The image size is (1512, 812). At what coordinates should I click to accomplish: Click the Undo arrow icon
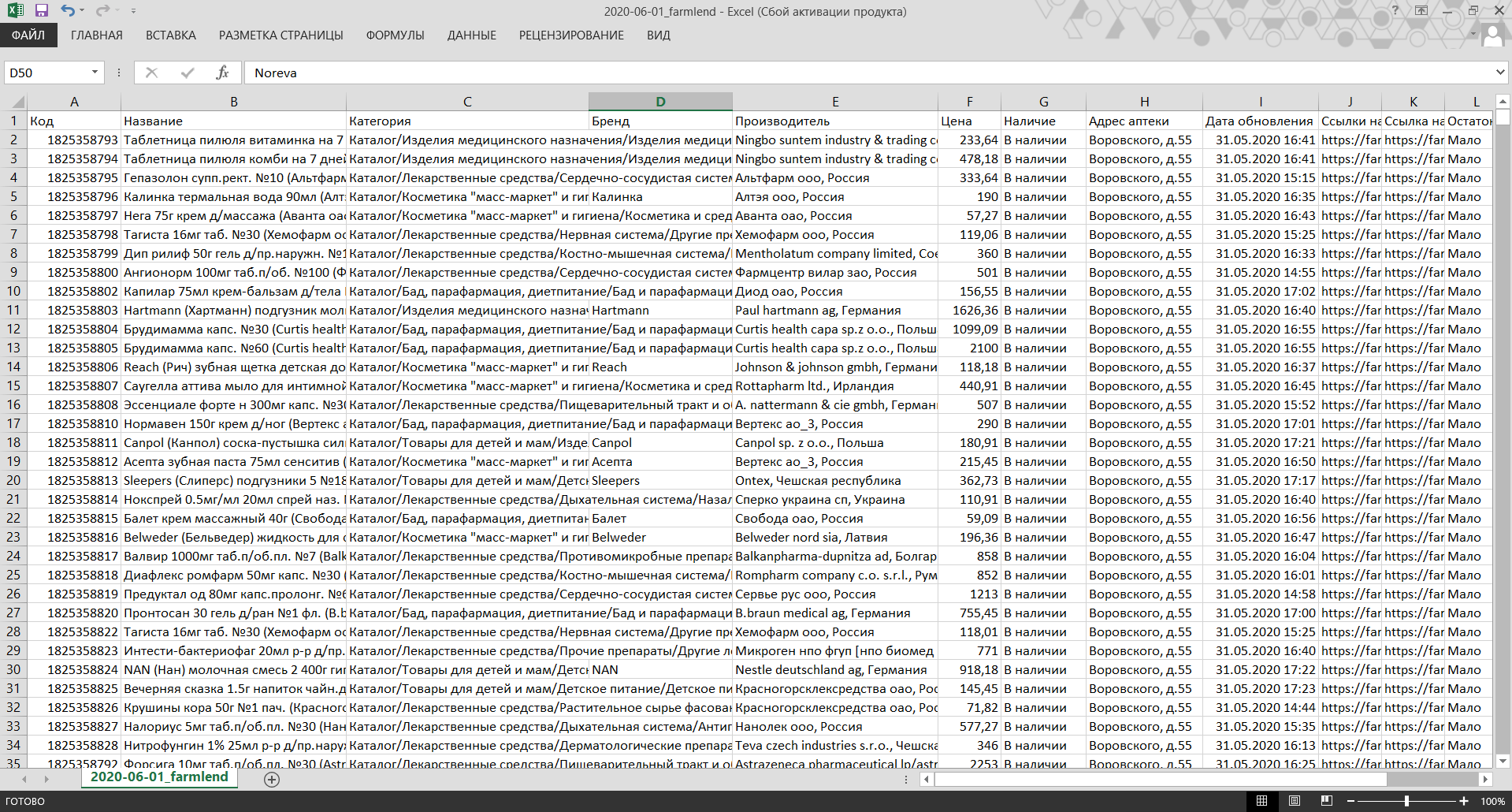(69, 11)
